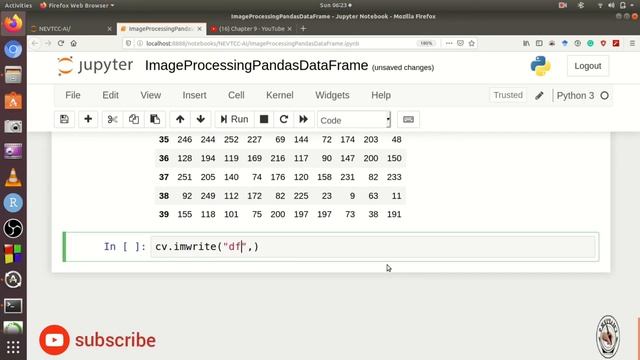The image size is (640, 360).
Task: Rename notebook title ImageProcessingPandasDataFrame
Action: coord(256,65)
